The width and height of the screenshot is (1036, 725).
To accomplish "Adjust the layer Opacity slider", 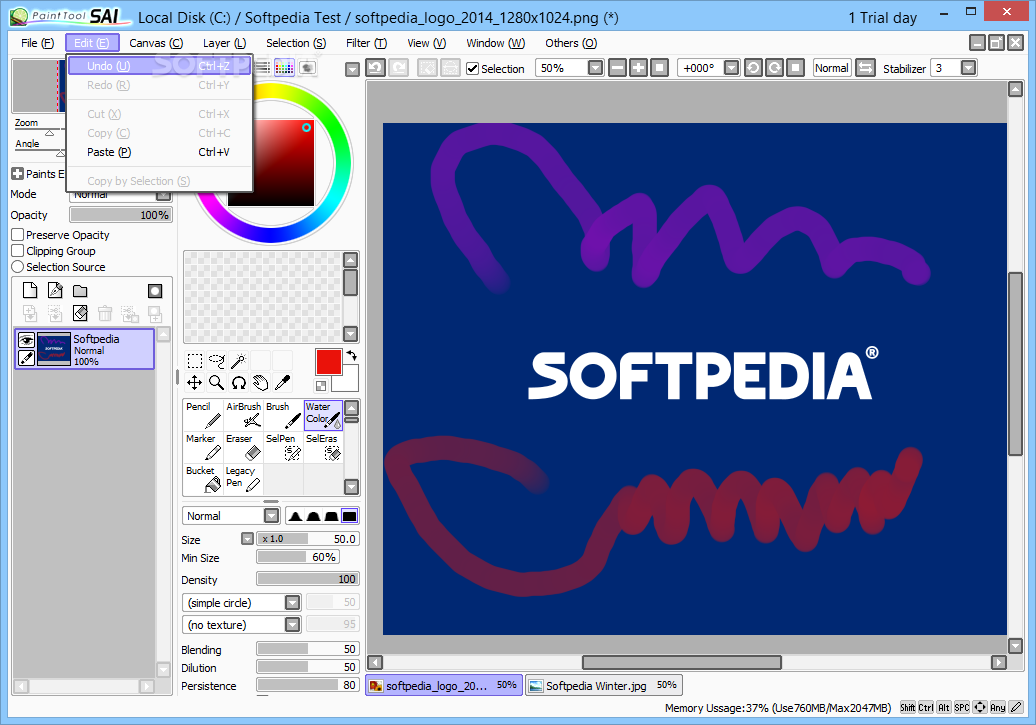I will point(121,215).
